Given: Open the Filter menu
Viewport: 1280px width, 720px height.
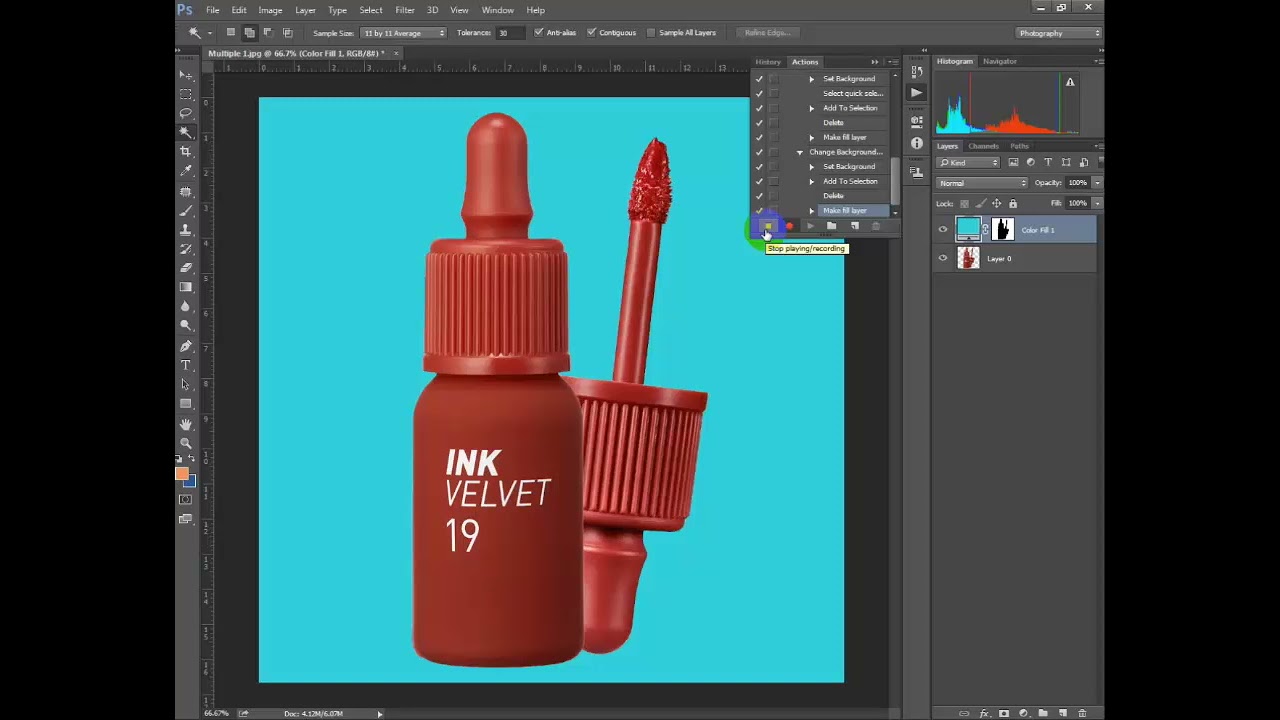Looking at the screenshot, I should coord(404,10).
